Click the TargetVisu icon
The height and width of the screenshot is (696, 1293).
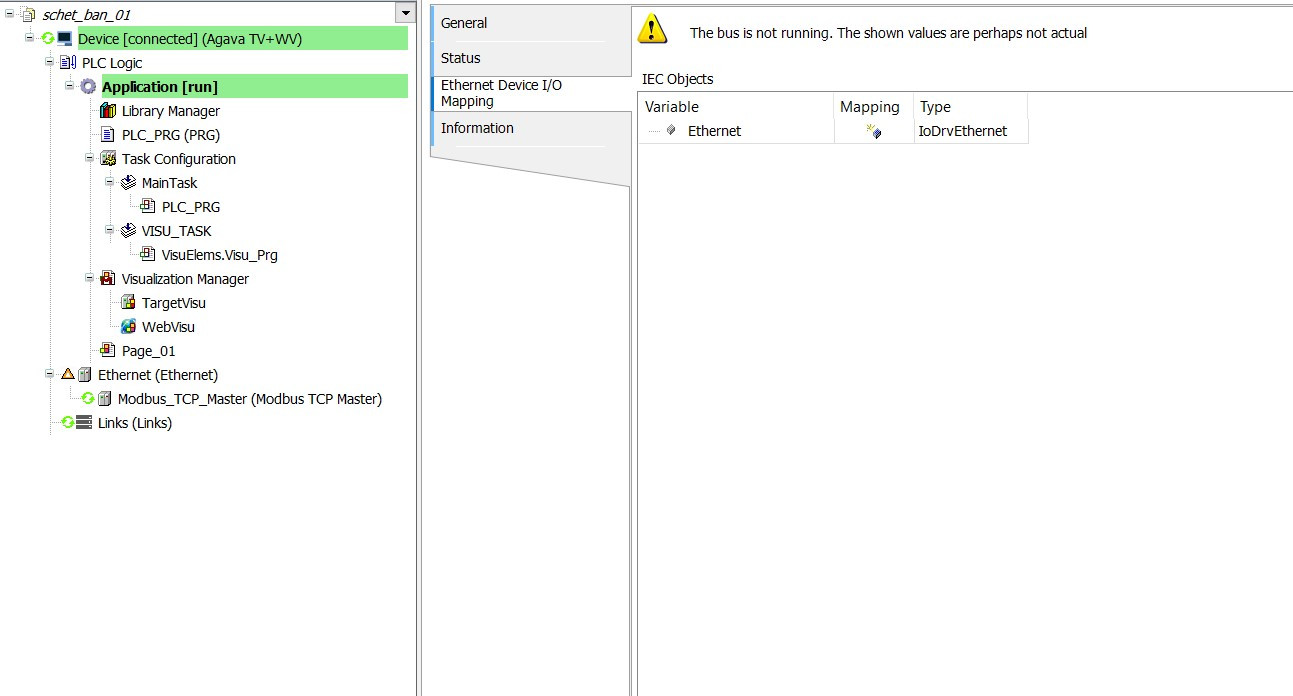[x=128, y=303]
